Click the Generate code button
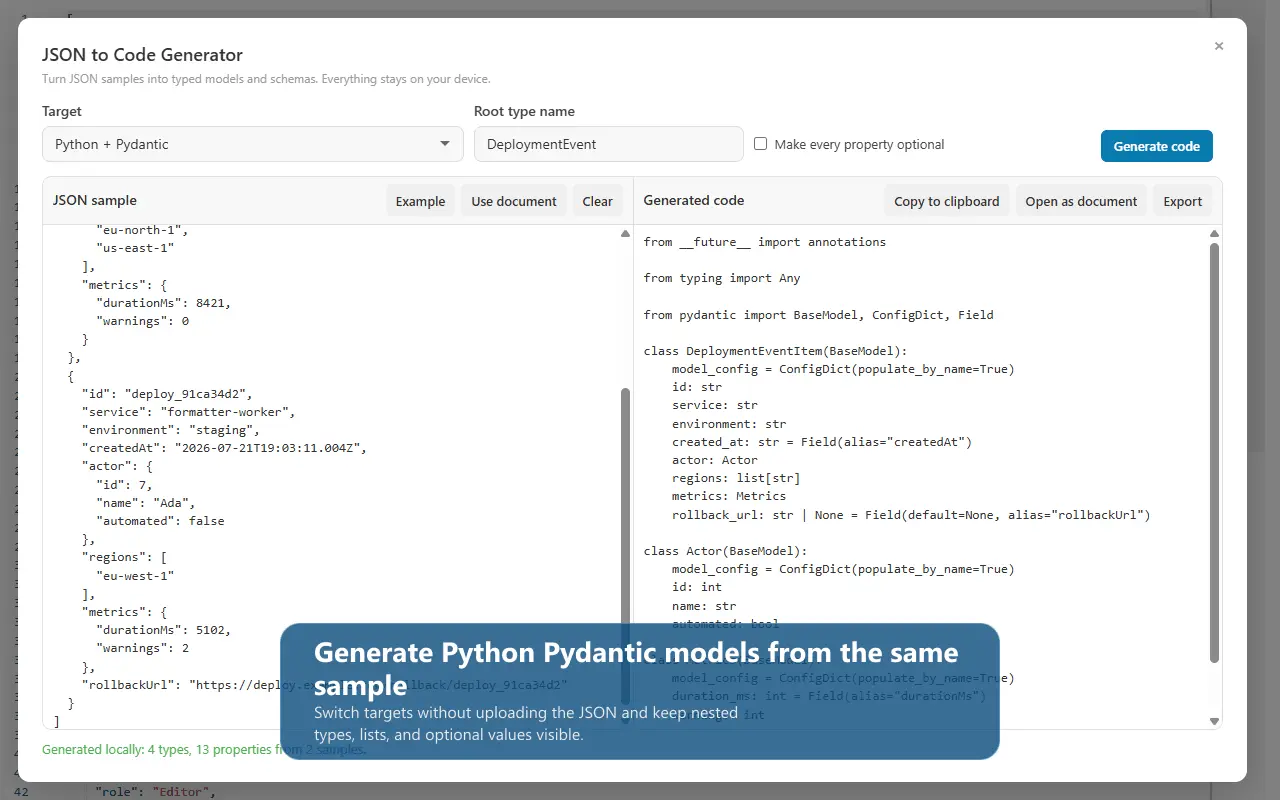 click(x=1157, y=146)
